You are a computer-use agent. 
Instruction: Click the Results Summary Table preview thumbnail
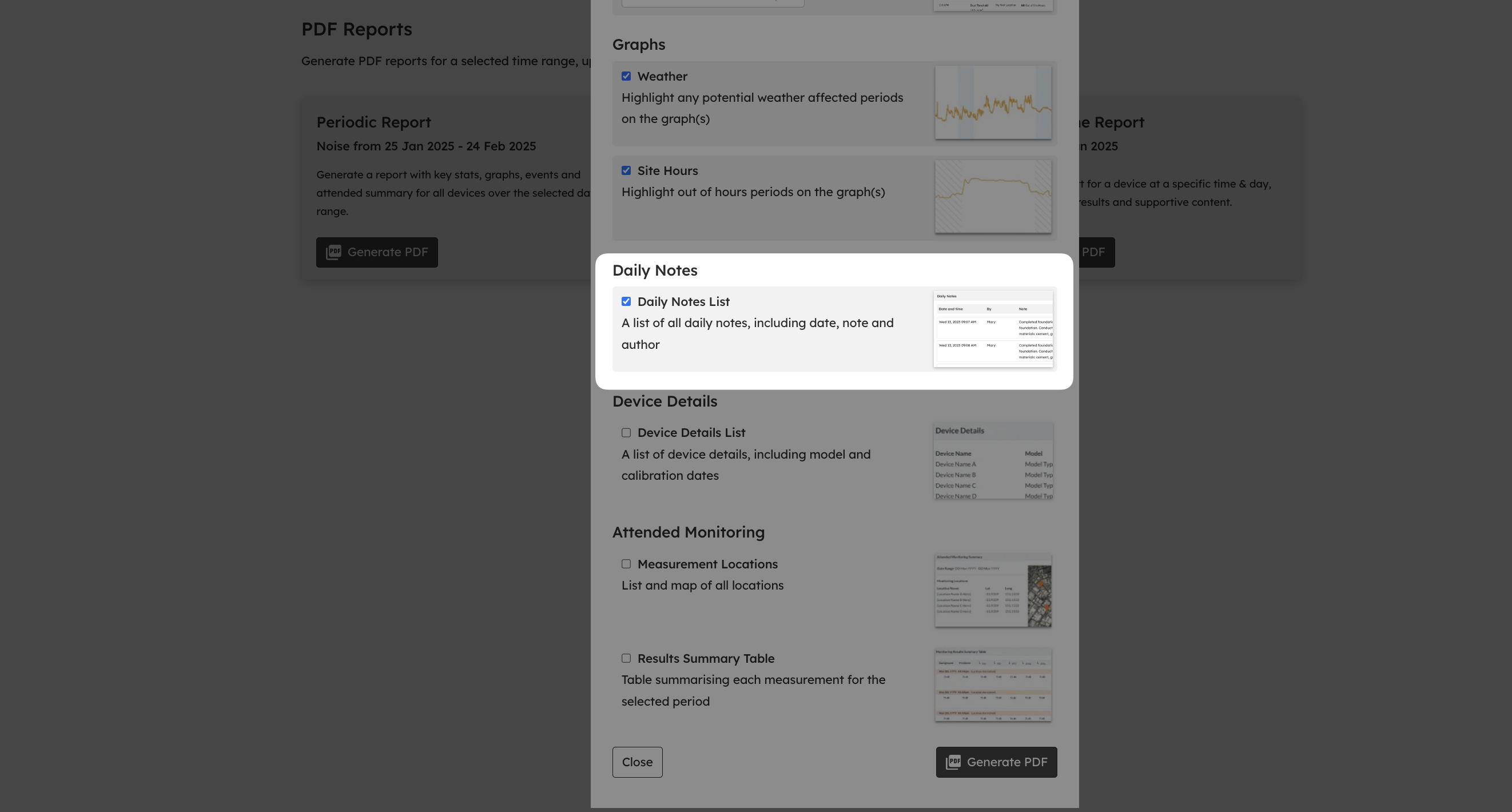(x=993, y=685)
